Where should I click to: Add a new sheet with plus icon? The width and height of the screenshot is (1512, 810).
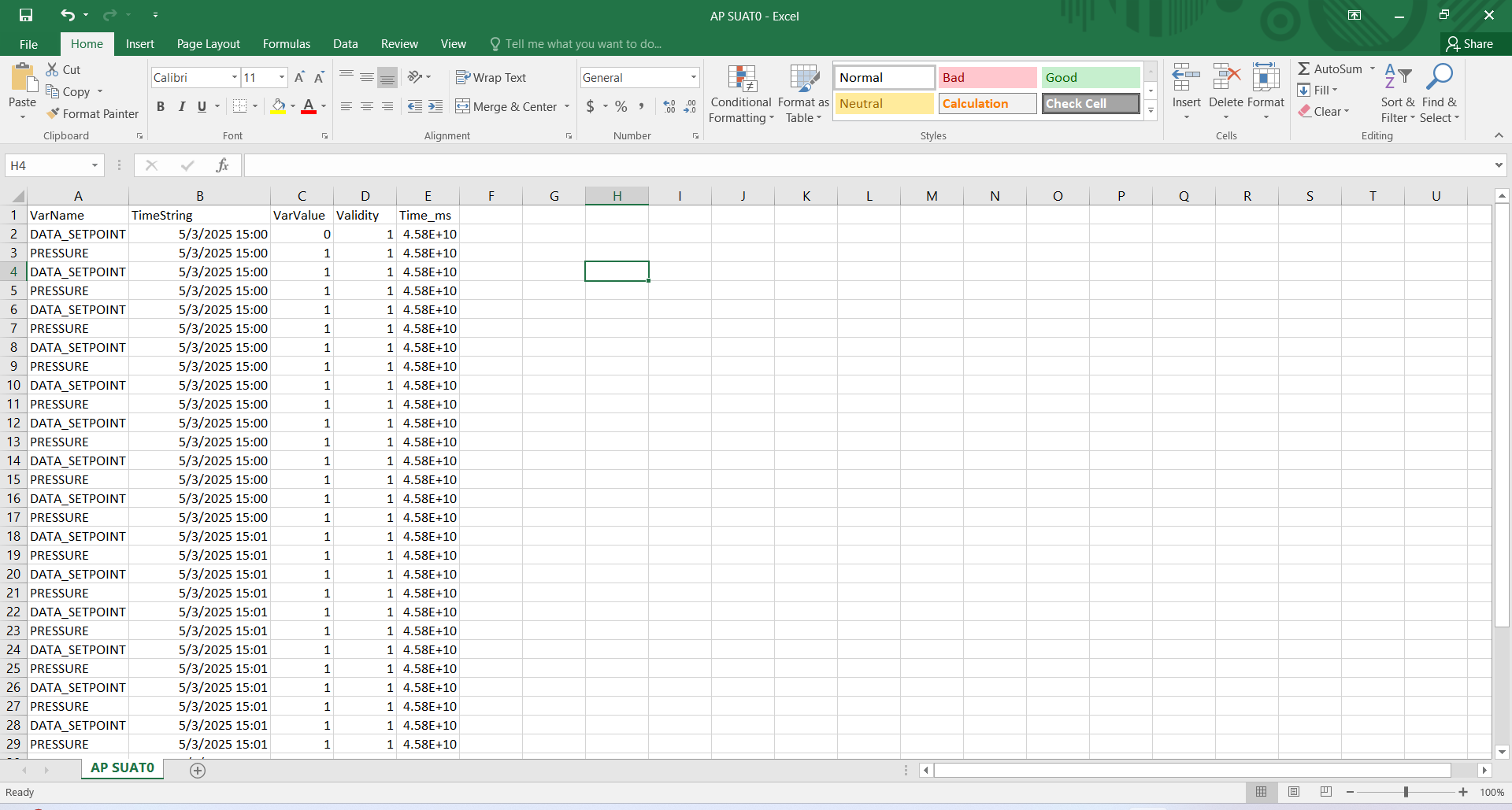[198, 771]
